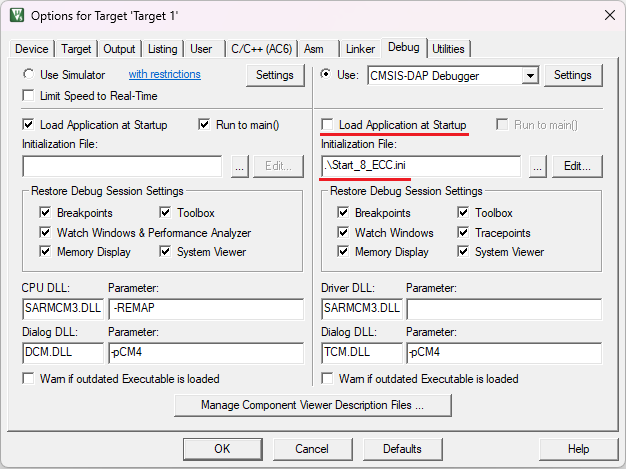Uncheck the left-side Run to main() option
626x469 pixels.
[x=205, y=125]
